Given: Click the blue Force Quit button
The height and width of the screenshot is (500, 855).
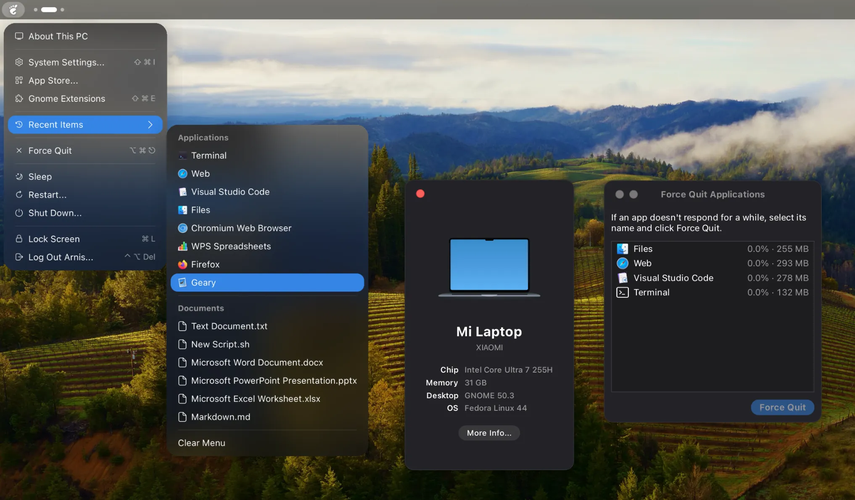Looking at the screenshot, I should pyautogui.click(x=782, y=407).
